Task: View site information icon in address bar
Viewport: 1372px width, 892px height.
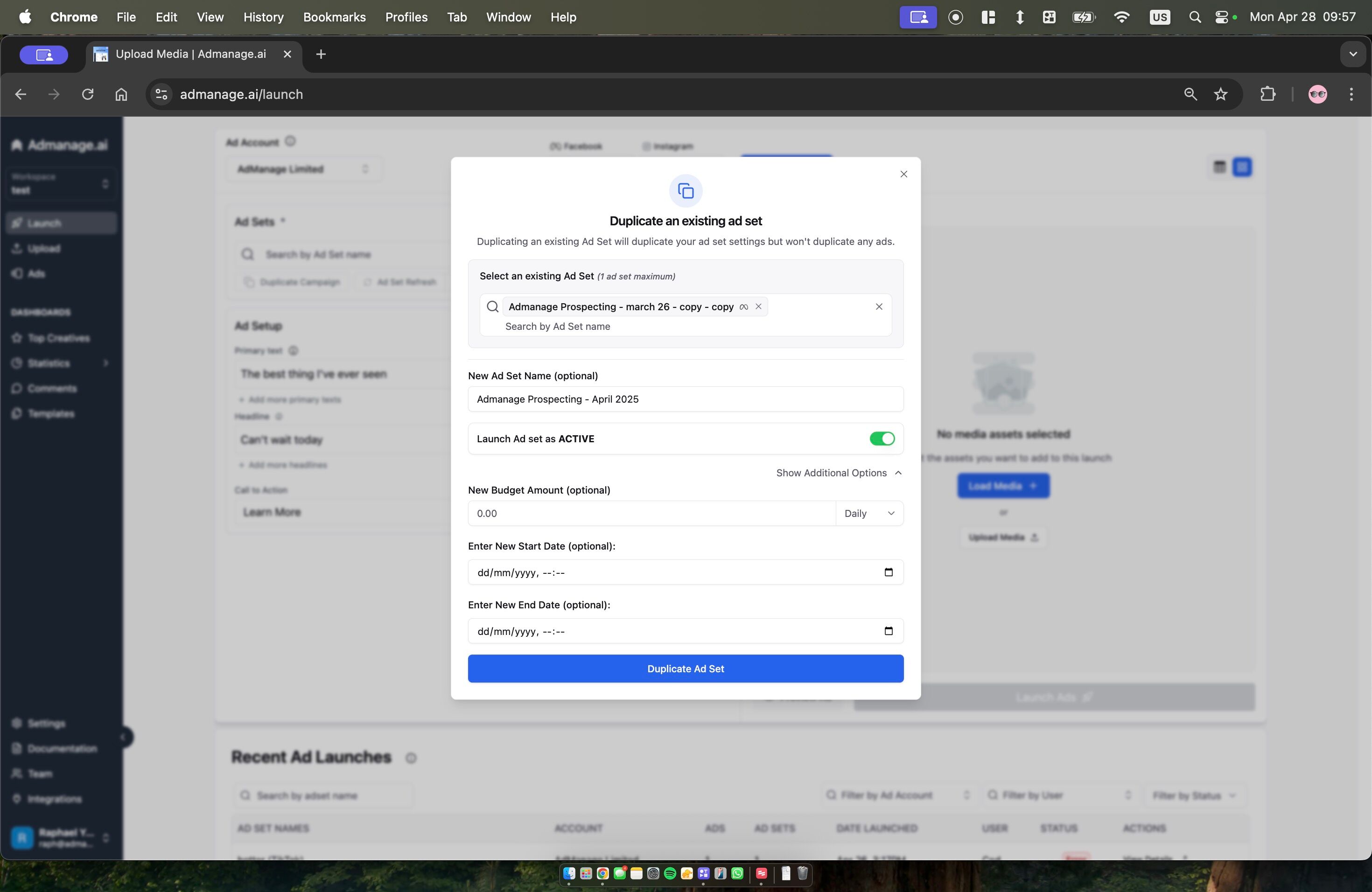Action: pyautogui.click(x=161, y=94)
